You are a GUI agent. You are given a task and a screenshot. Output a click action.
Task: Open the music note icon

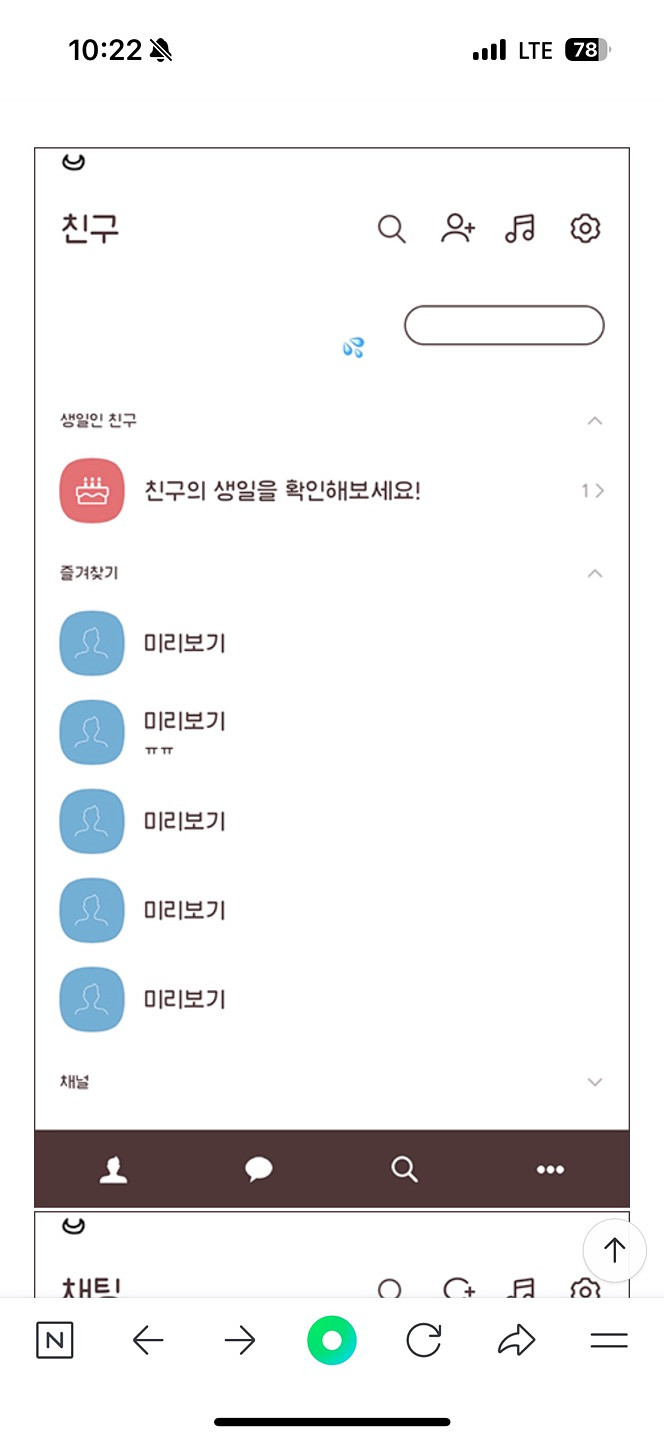(520, 229)
